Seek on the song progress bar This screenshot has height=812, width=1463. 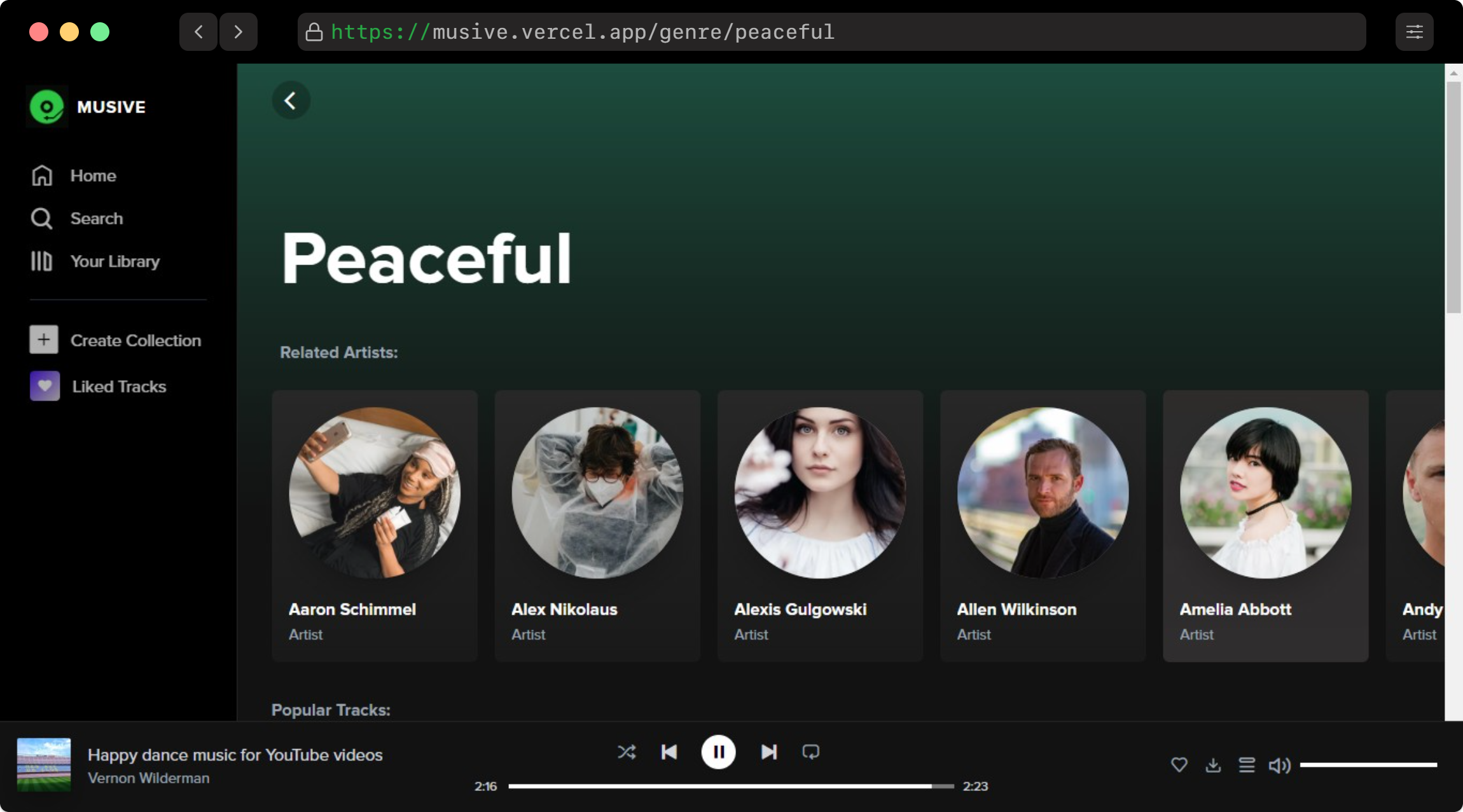[730, 787]
